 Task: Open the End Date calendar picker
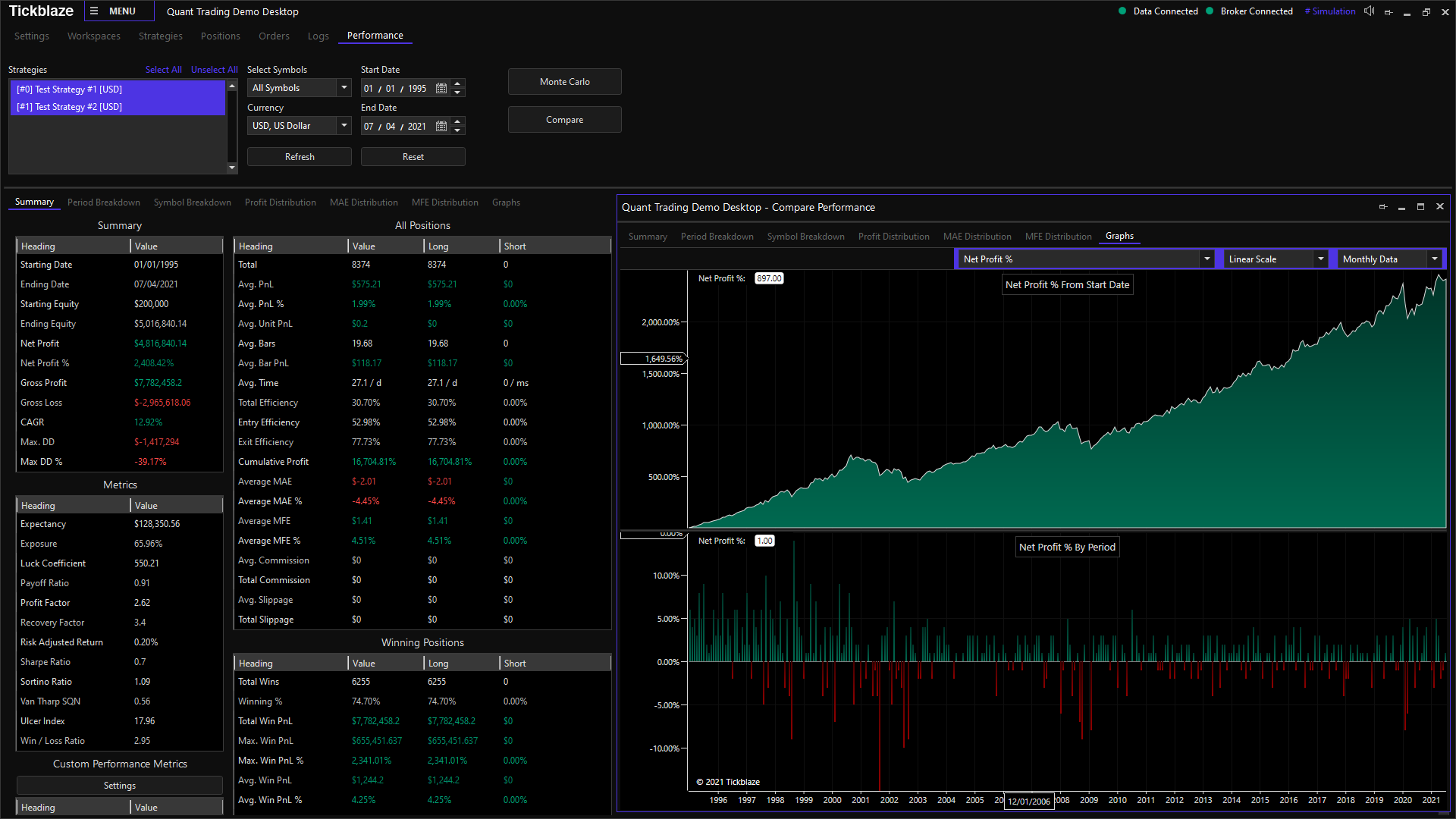click(x=441, y=127)
